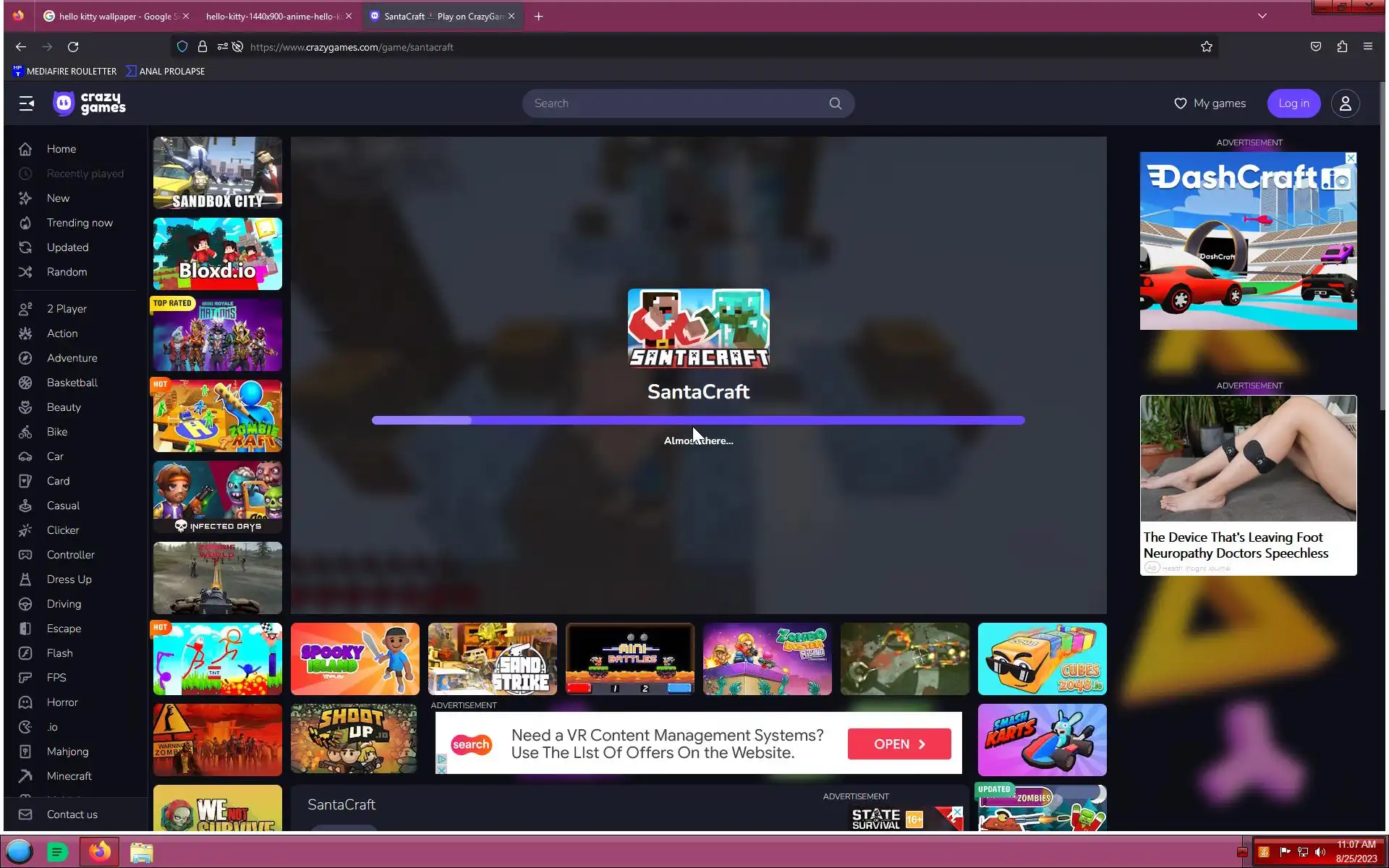Viewport: 1389px width, 868px height.
Task: Expand the list all tabs arrow
Action: point(1262,16)
